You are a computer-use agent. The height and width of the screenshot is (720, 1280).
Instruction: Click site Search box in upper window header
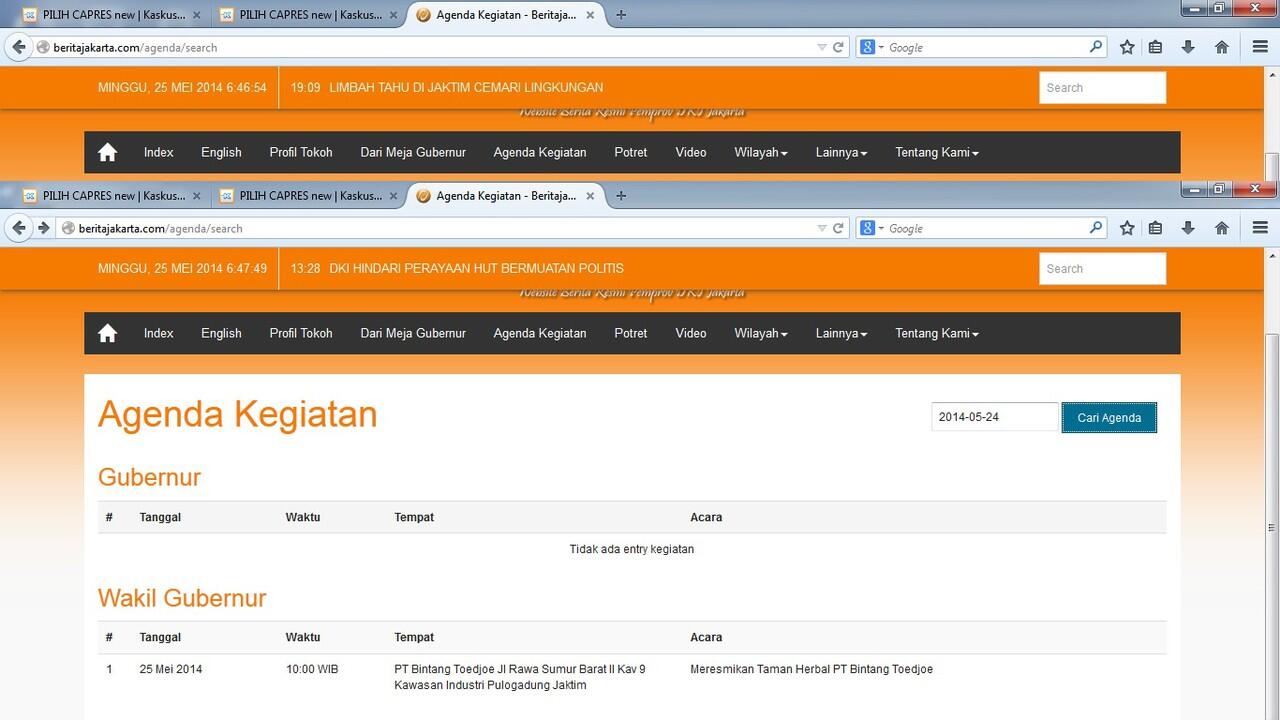(x=1102, y=87)
